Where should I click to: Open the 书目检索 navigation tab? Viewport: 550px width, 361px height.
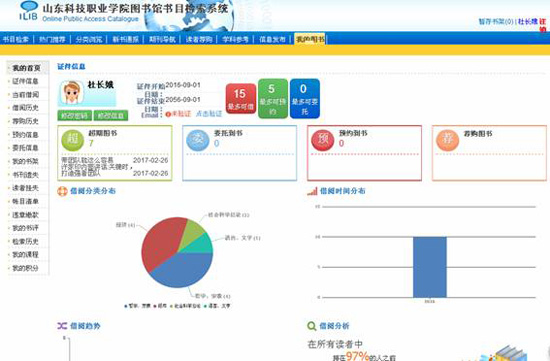tap(15, 39)
